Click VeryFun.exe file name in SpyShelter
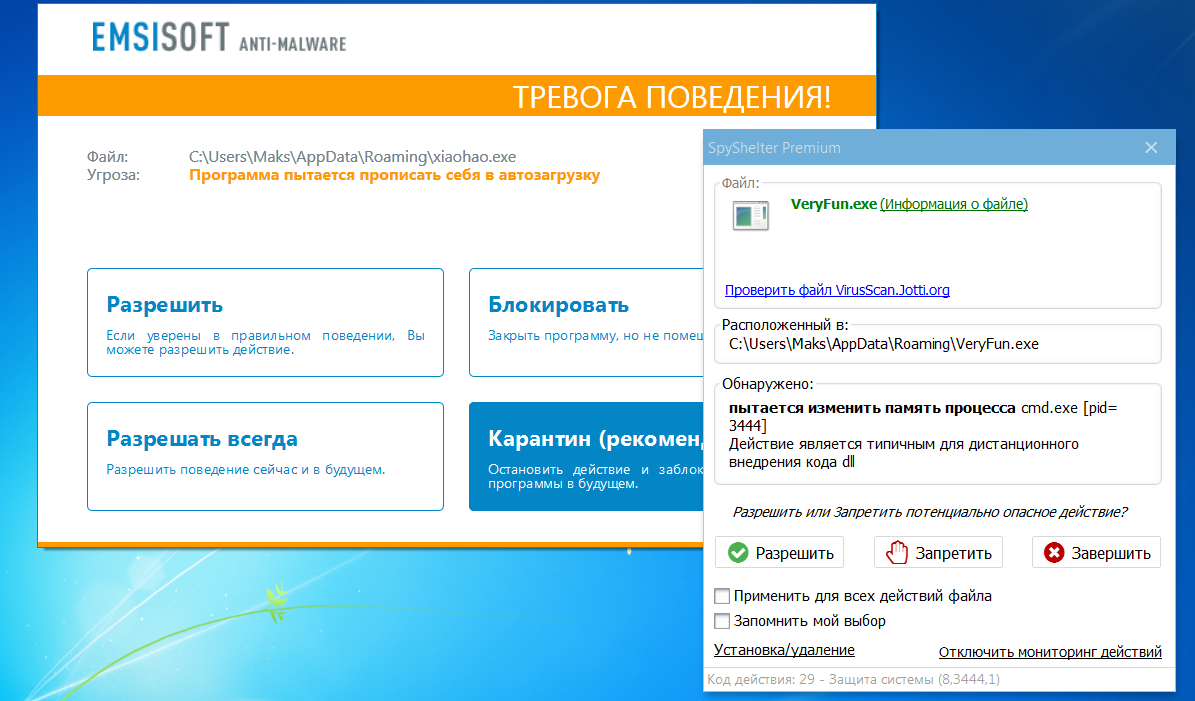 point(834,204)
